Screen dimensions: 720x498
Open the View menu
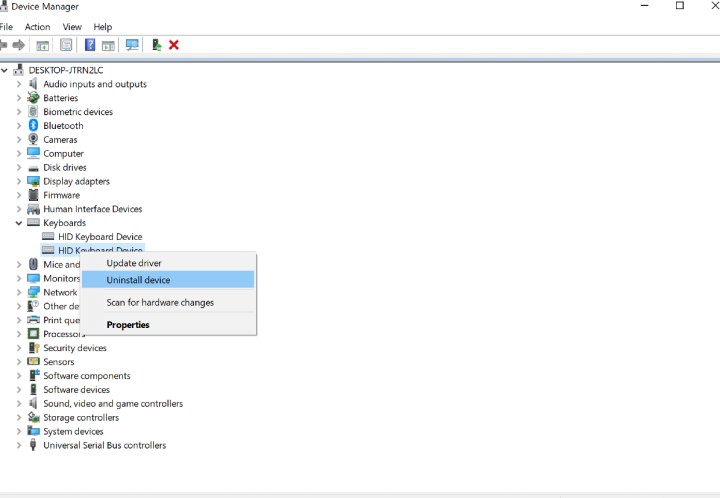click(72, 27)
